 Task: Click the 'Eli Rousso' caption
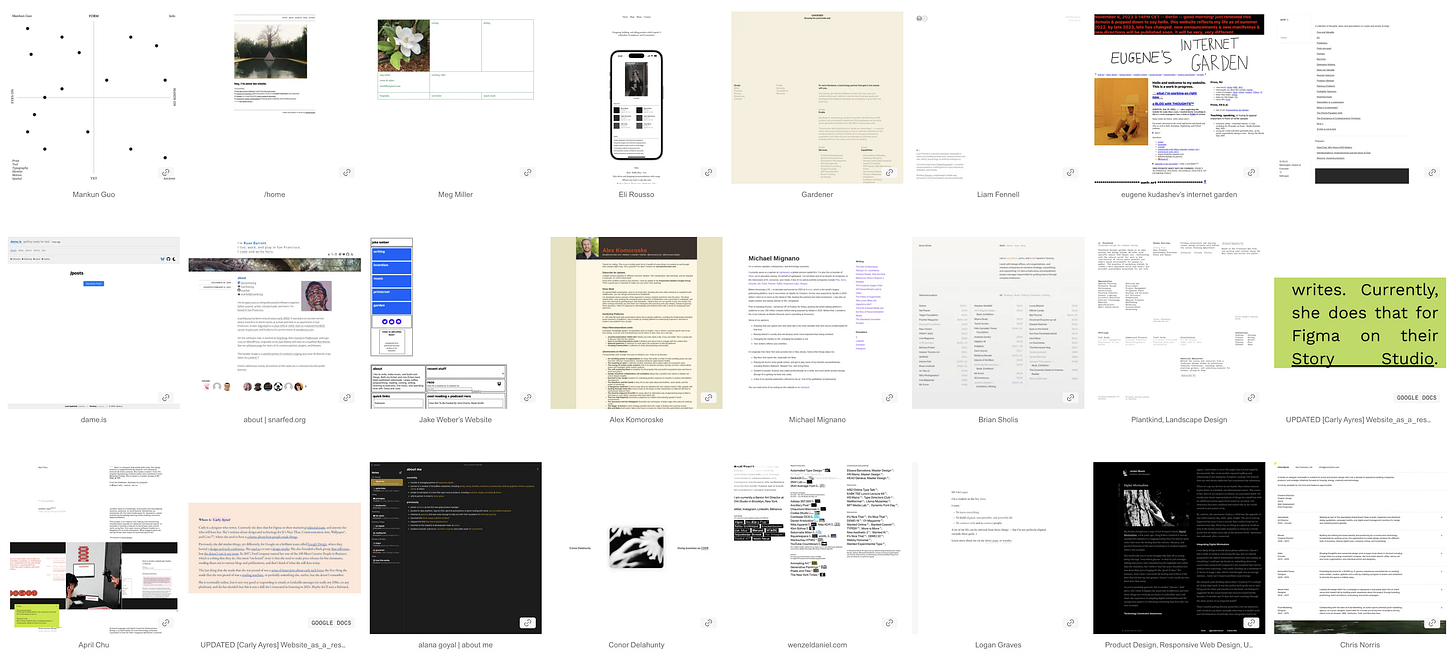click(x=637, y=195)
